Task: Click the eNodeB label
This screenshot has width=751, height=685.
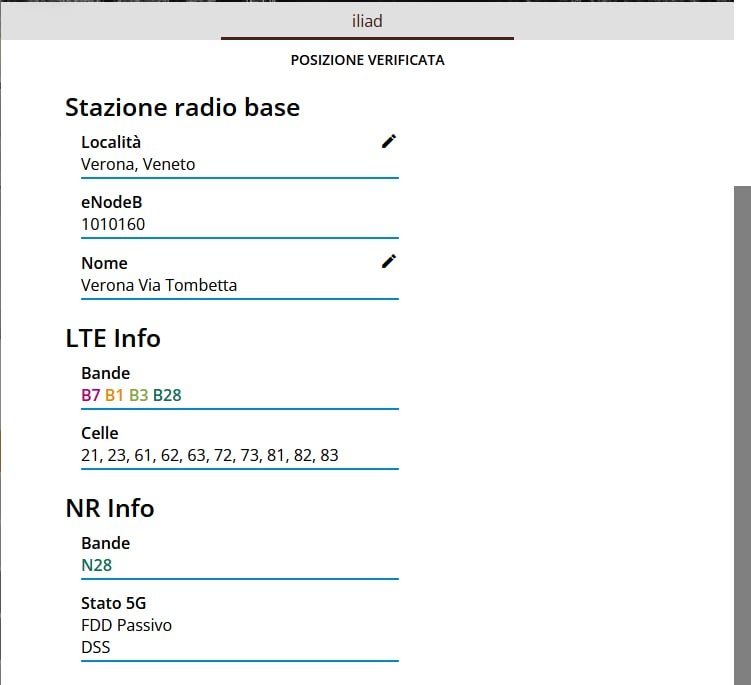Action: 112,202
